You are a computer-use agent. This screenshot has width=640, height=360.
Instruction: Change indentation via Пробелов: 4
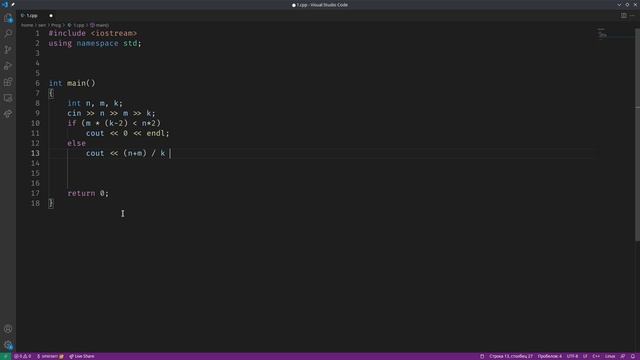[549, 356]
